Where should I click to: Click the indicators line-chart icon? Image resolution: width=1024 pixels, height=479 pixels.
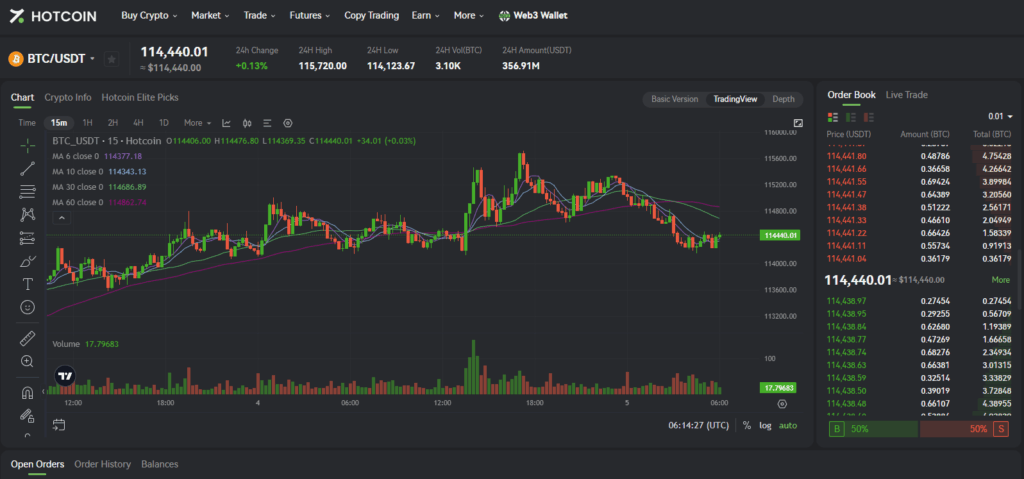pos(227,123)
